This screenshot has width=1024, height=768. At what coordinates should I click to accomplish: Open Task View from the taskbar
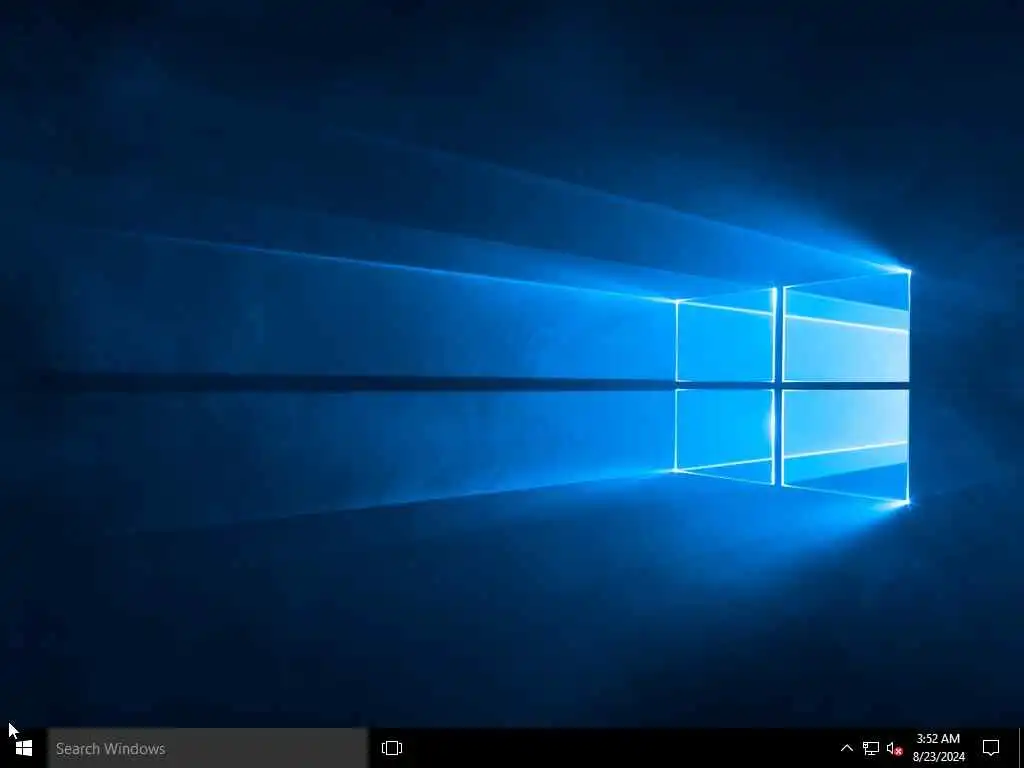click(392, 748)
